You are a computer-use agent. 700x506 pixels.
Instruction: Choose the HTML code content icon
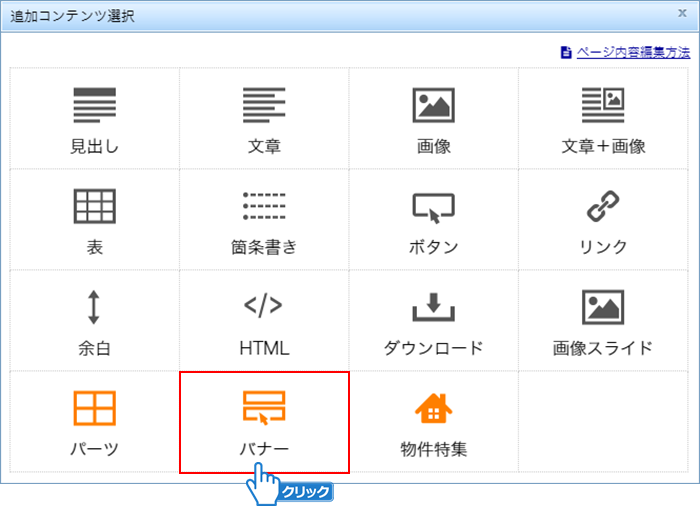point(263,305)
